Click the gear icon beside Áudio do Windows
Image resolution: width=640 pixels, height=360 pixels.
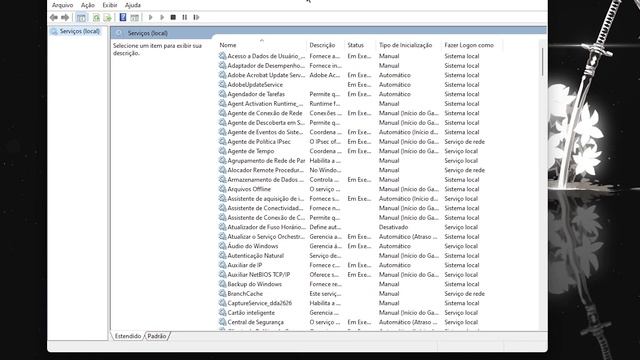click(x=222, y=246)
